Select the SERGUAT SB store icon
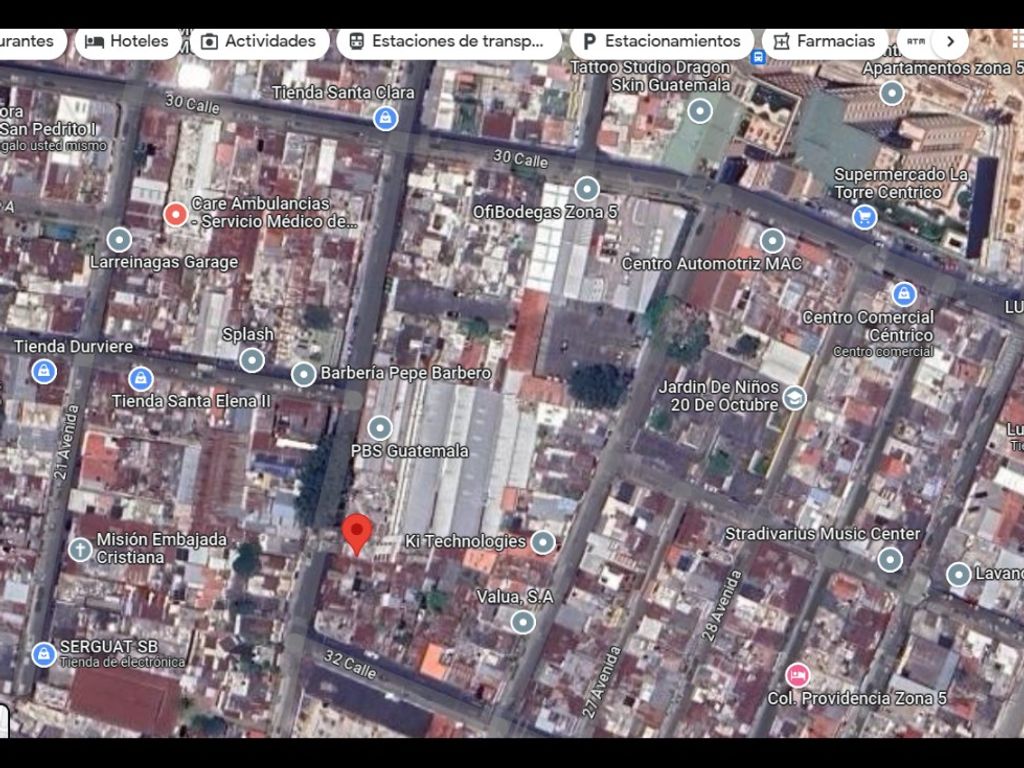1024x768 pixels. [44, 654]
